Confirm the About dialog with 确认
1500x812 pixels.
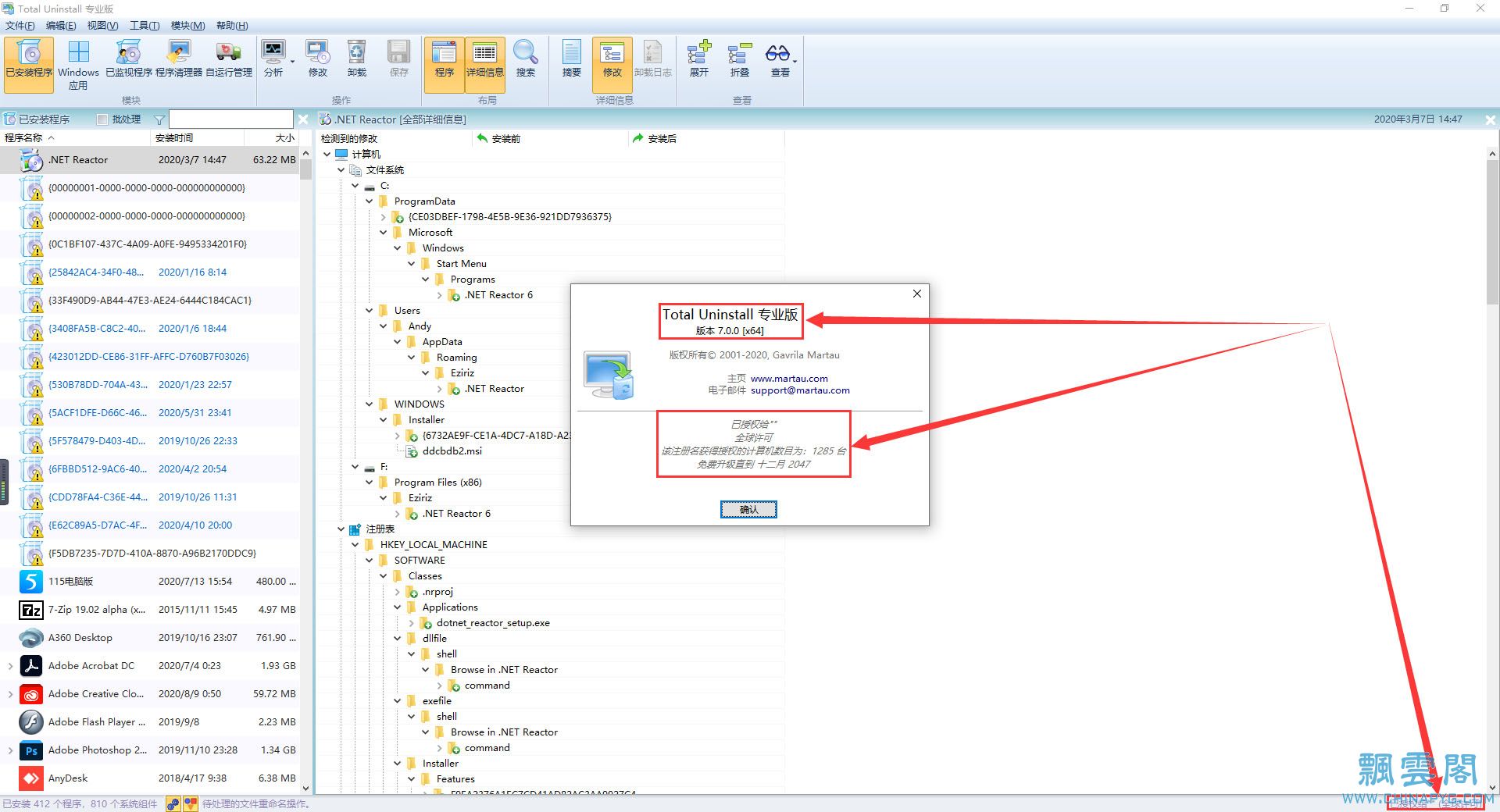748,510
